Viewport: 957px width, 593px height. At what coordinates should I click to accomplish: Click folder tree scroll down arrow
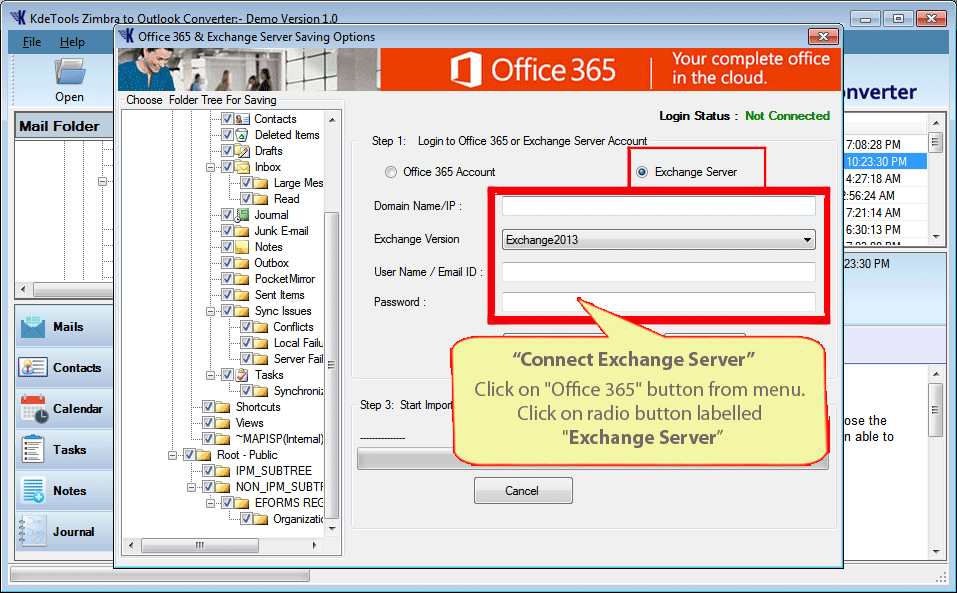click(332, 529)
